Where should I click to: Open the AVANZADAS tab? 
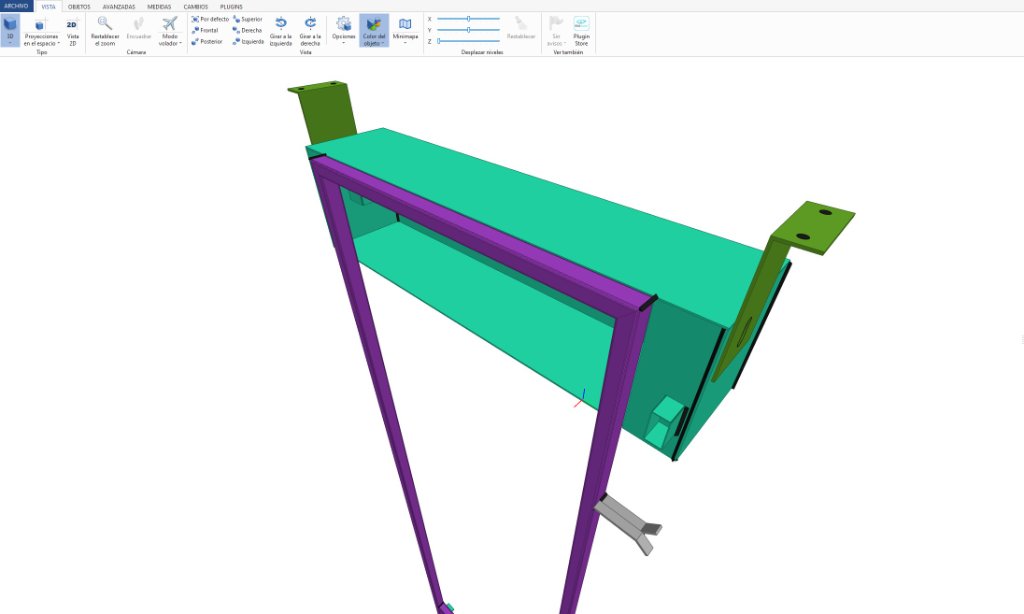(x=119, y=7)
